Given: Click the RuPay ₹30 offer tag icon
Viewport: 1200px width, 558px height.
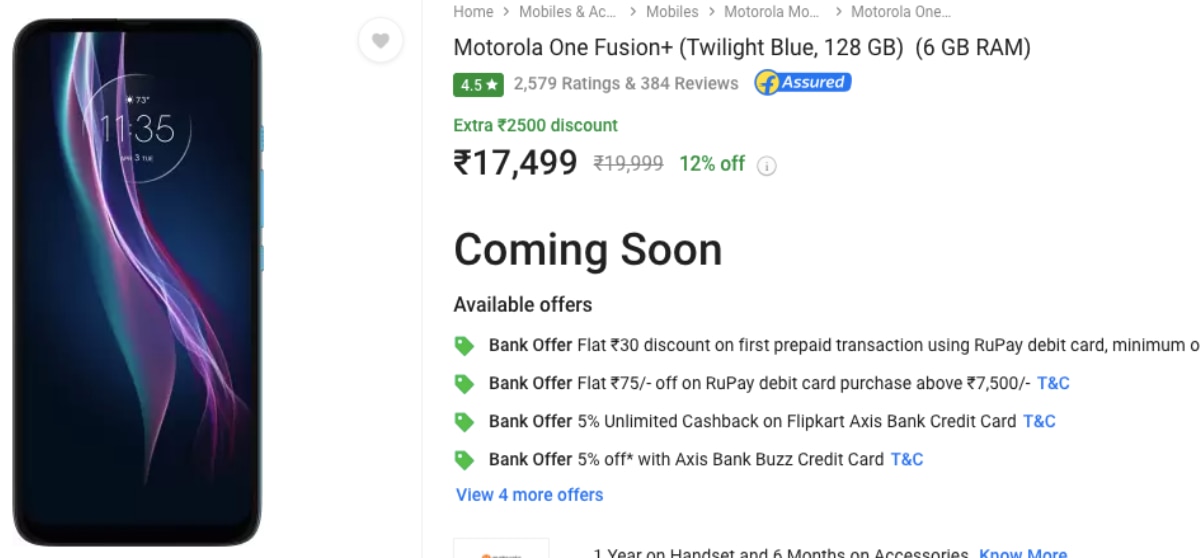Looking at the screenshot, I should pos(464,346).
